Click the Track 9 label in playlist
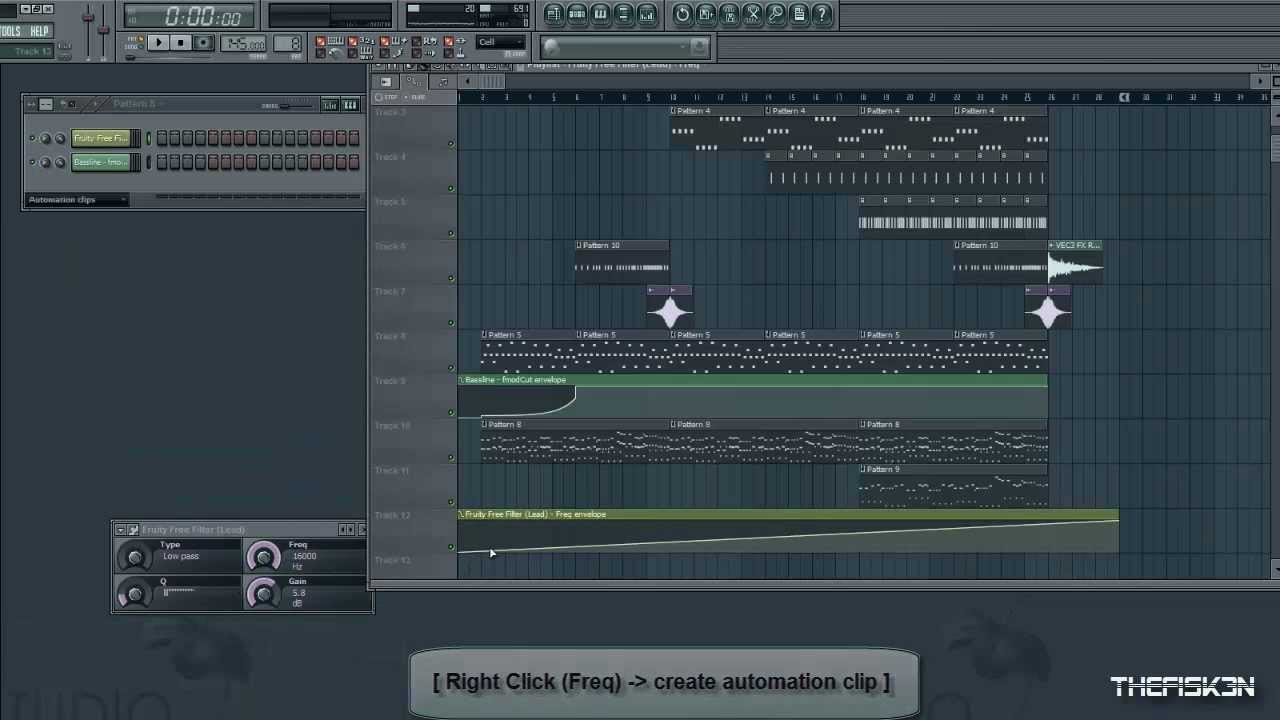The height and width of the screenshot is (720, 1280). tap(391, 381)
